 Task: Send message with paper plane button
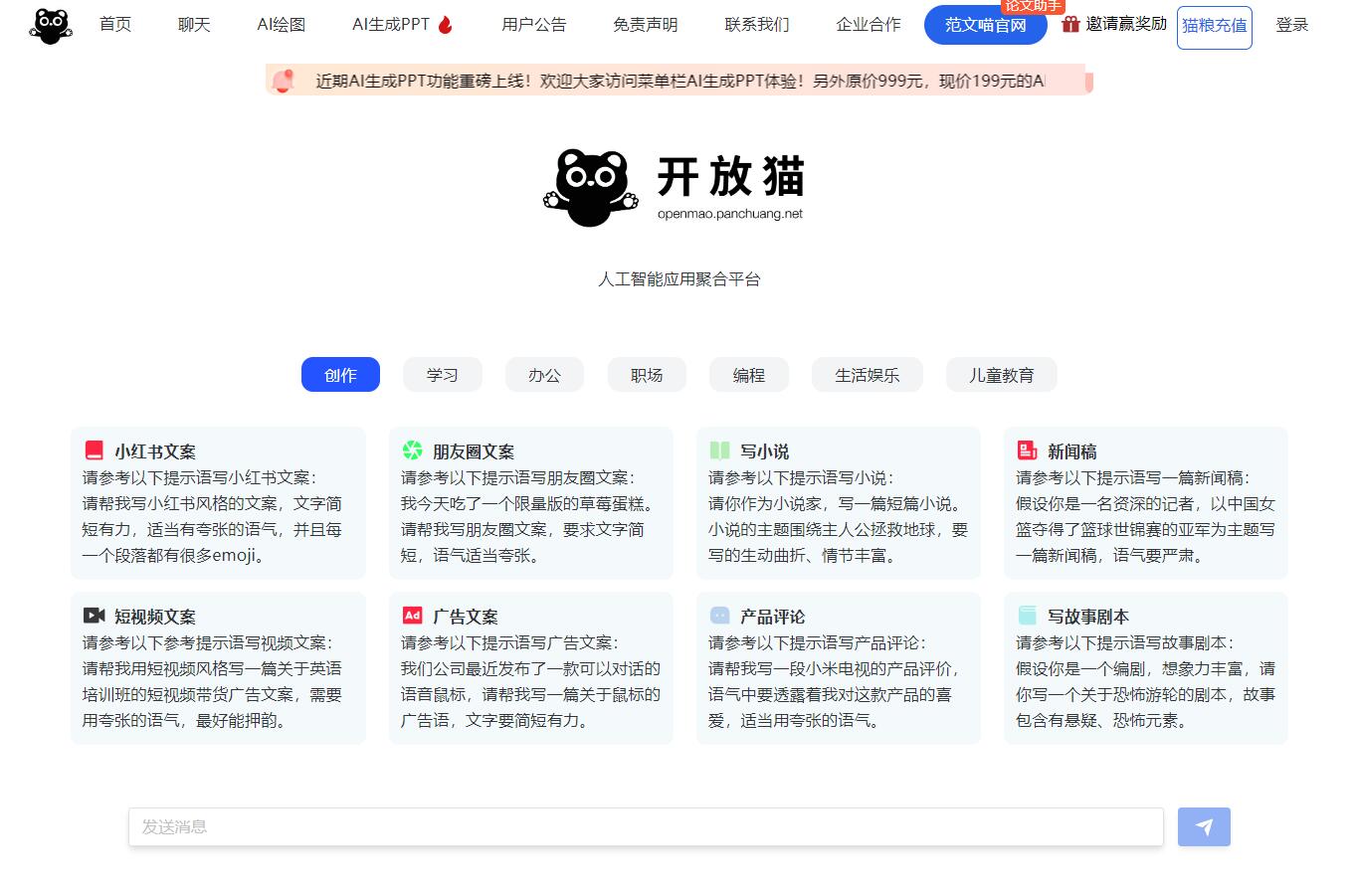coord(1204,826)
